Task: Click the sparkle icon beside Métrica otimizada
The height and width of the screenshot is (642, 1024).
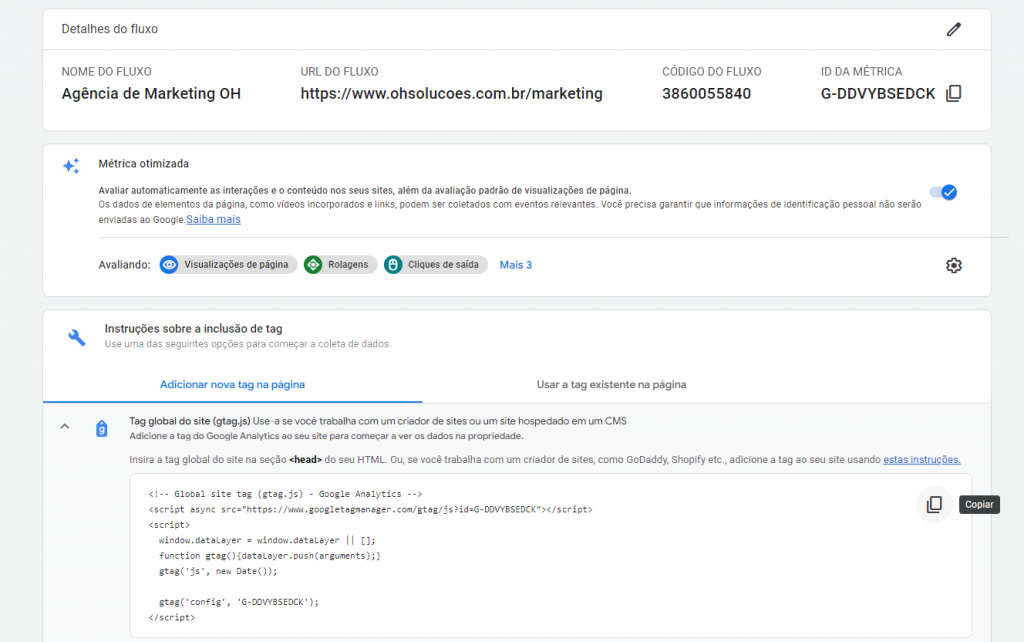Action: [71, 166]
